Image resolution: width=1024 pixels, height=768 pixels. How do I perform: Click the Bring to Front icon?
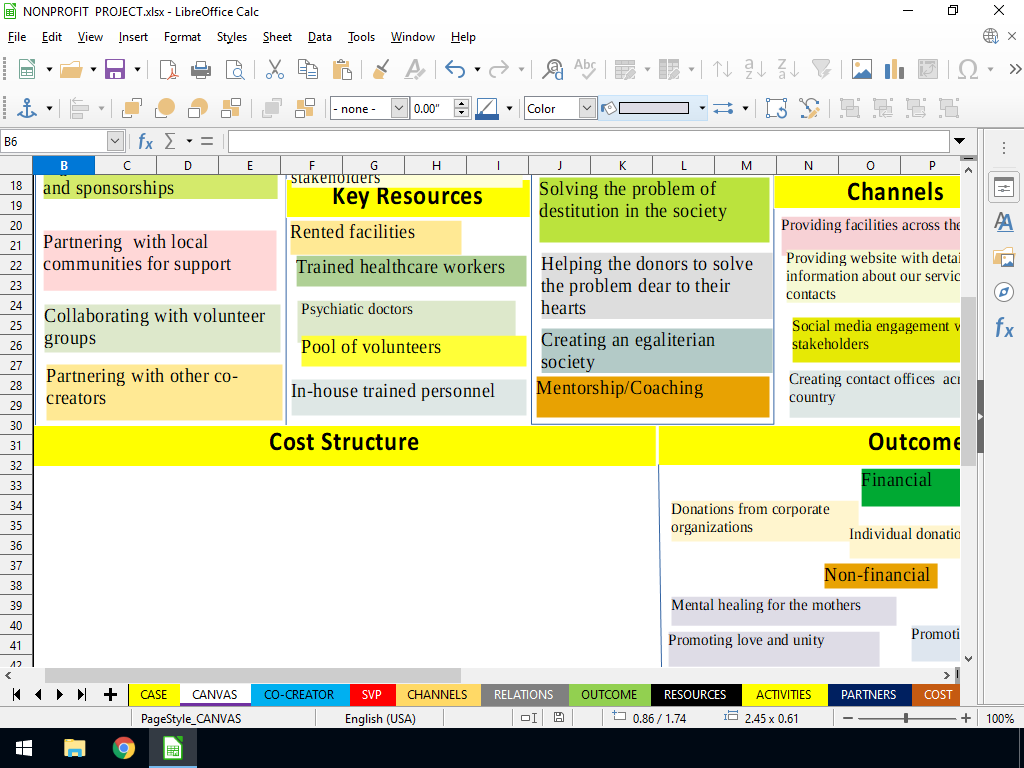point(131,108)
